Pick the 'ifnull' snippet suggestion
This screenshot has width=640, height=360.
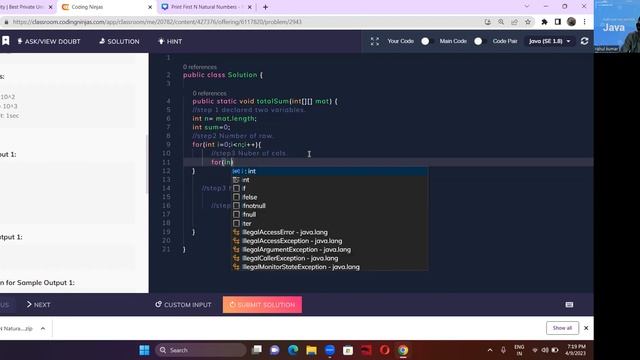329,214
